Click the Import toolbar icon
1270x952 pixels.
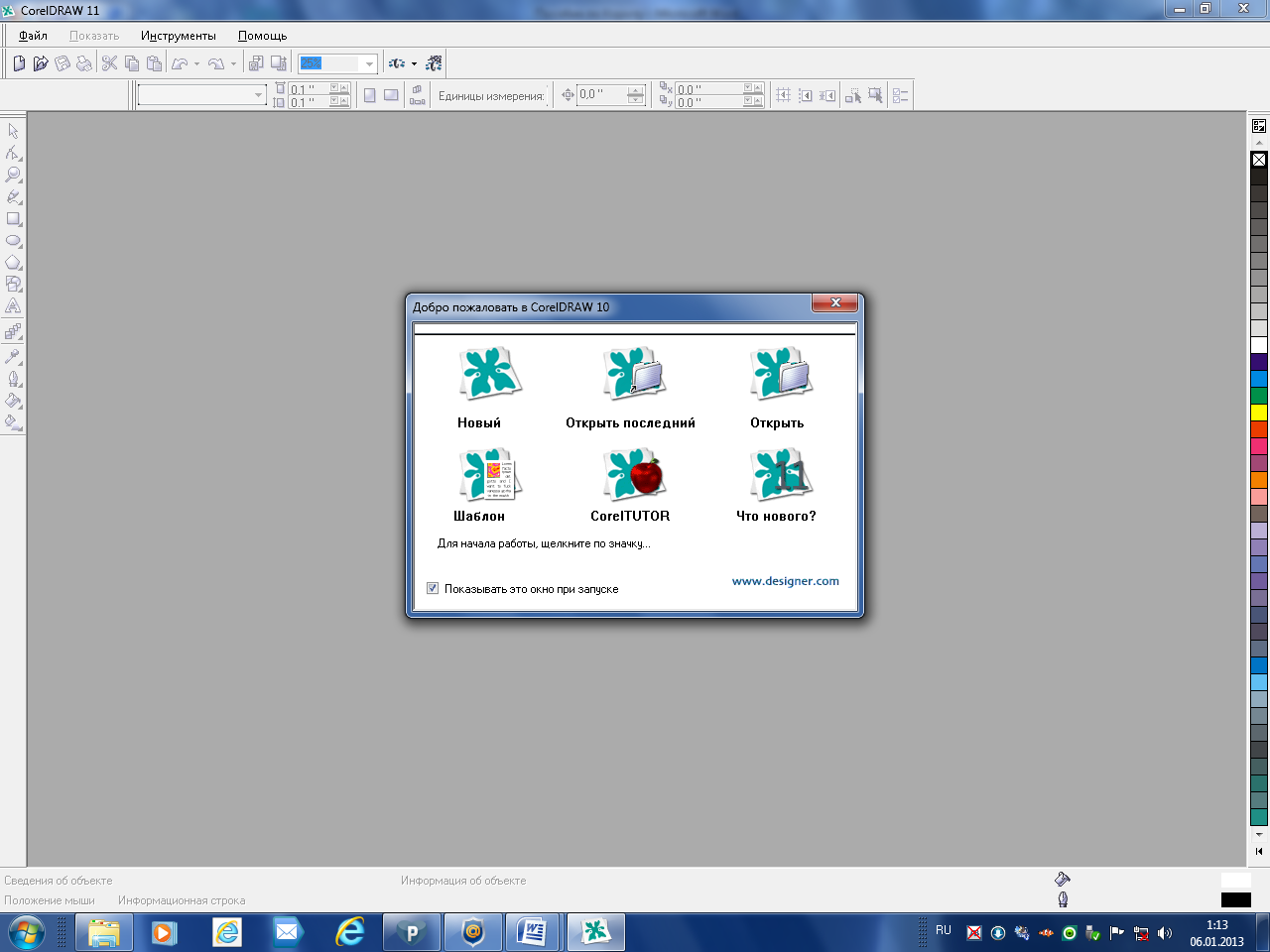click(256, 63)
